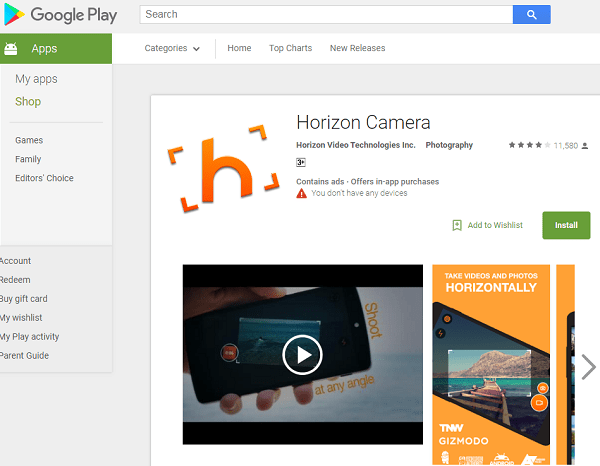Click the Horizon Camera app icon
The height and width of the screenshot is (466, 600).
coord(224,168)
